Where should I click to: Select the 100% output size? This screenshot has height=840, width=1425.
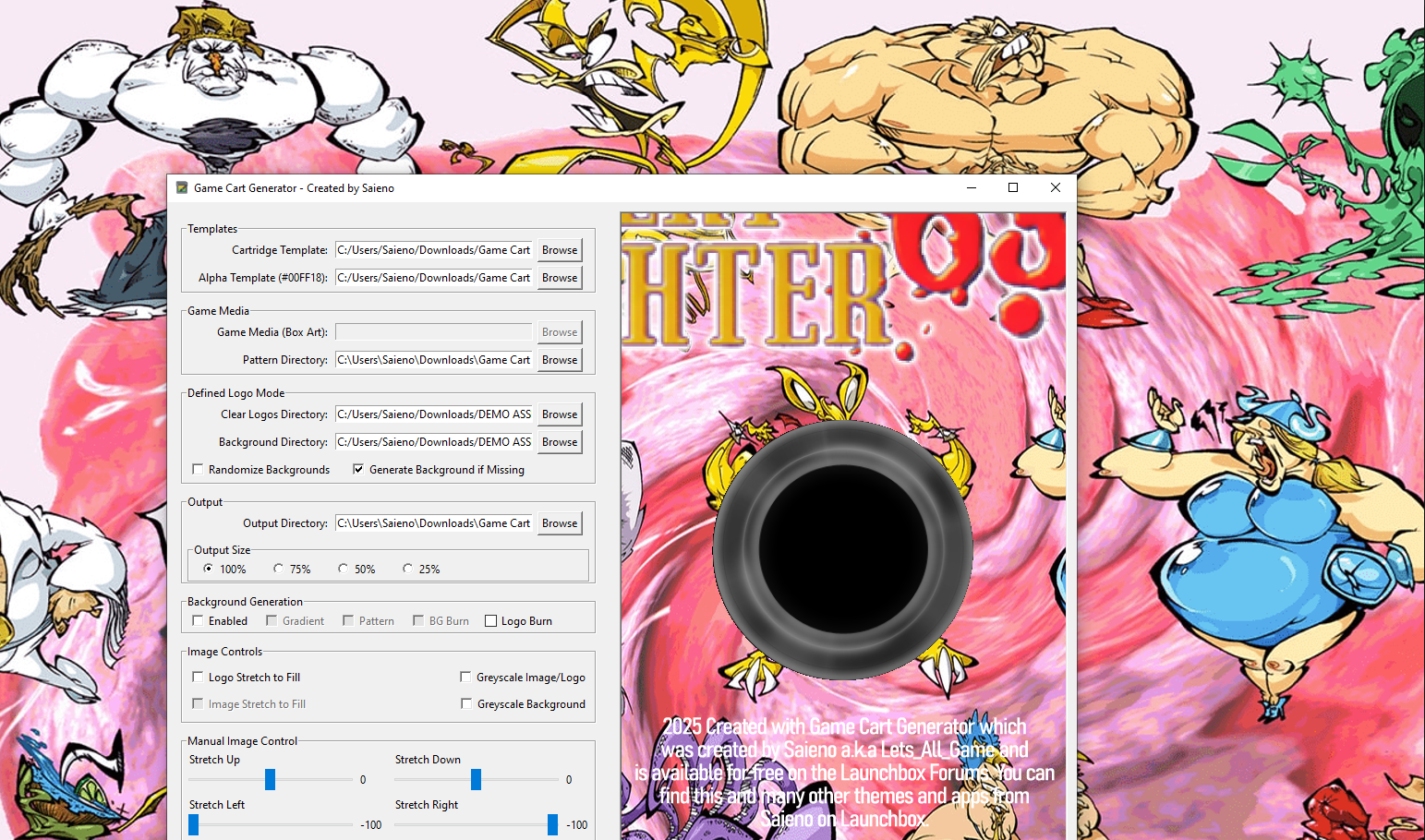(208, 569)
